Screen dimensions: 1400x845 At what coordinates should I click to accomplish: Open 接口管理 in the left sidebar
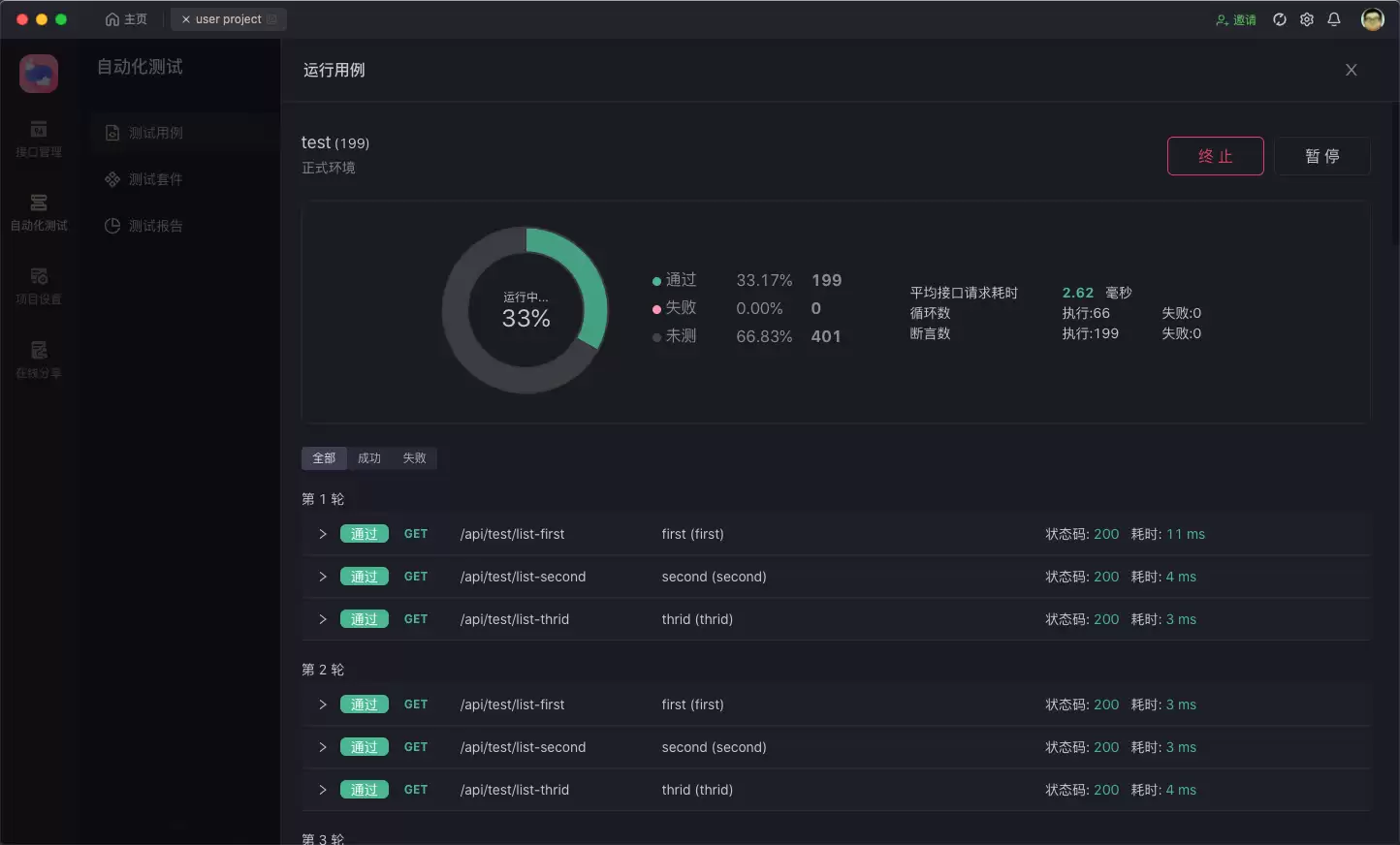click(x=39, y=140)
